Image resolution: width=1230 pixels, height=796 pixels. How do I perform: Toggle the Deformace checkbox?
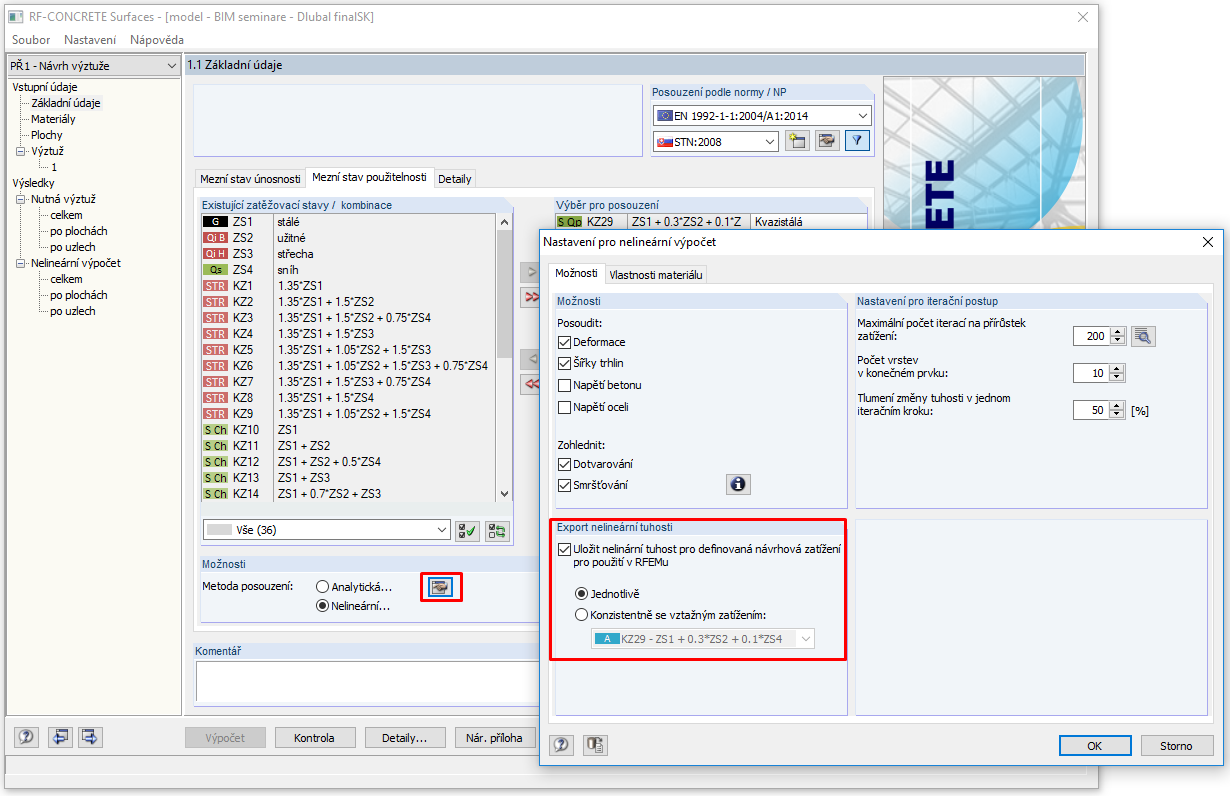(x=565, y=342)
